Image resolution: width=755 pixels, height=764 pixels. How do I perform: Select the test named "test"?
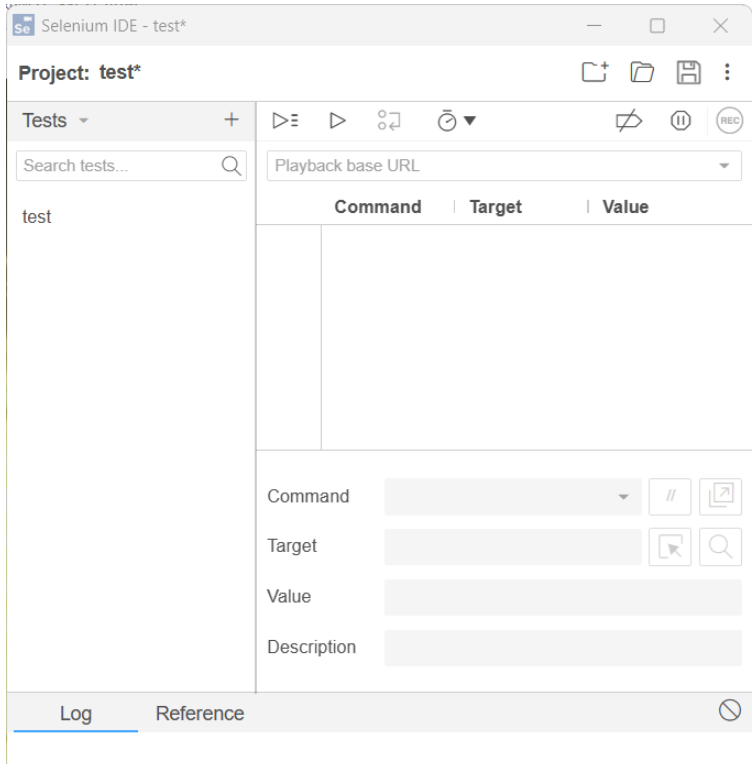point(37,216)
